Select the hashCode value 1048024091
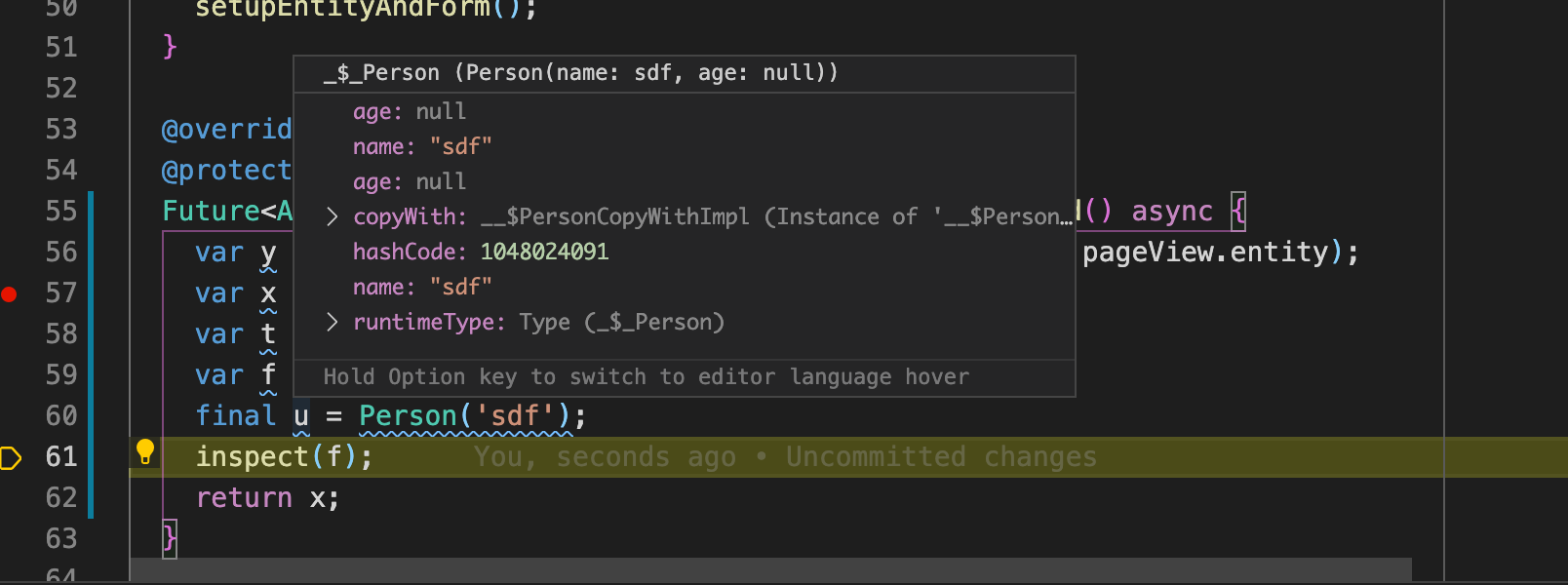1568x585 pixels. click(544, 252)
